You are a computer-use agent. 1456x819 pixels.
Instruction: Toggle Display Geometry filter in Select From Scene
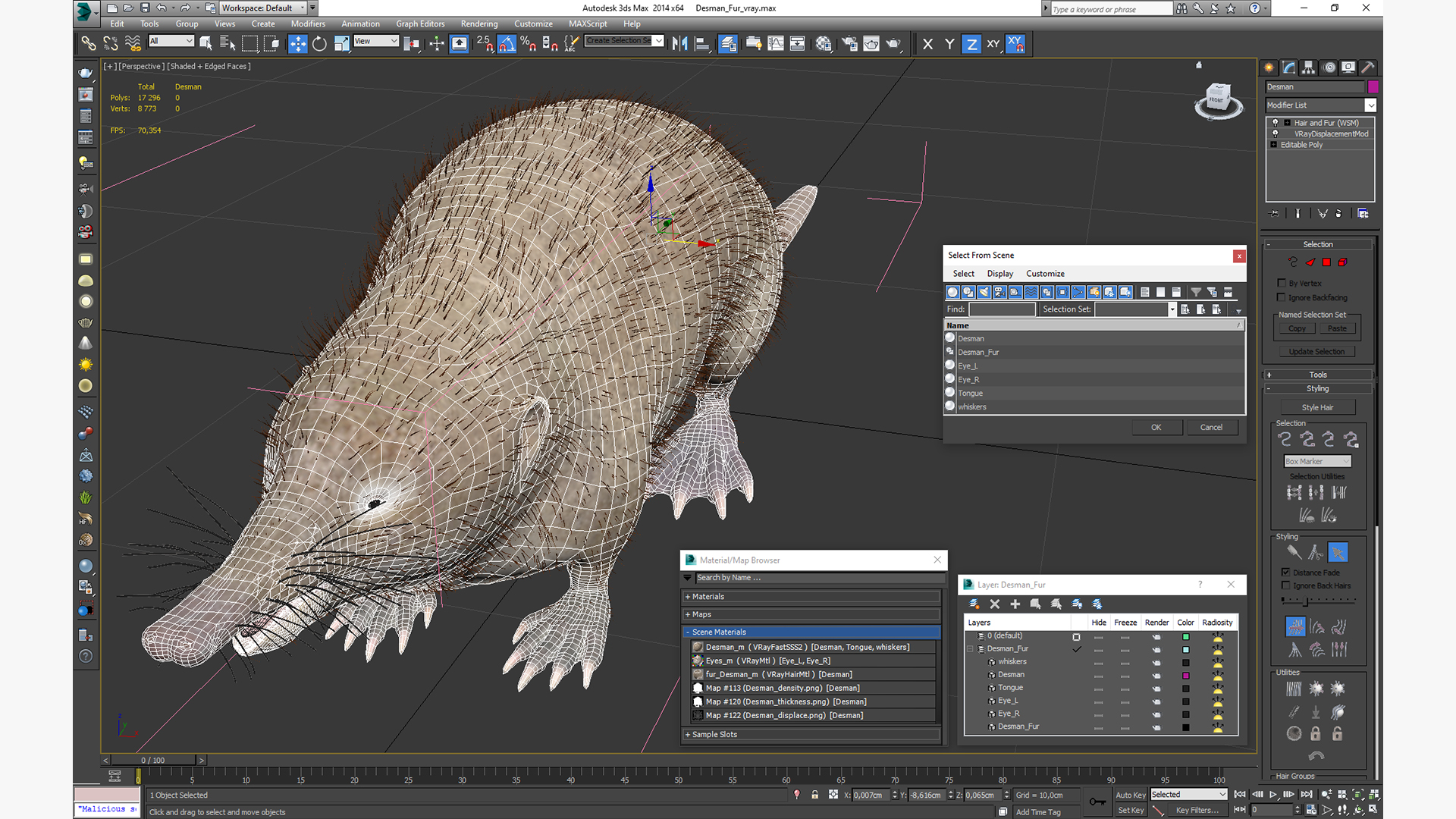(953, 292)
